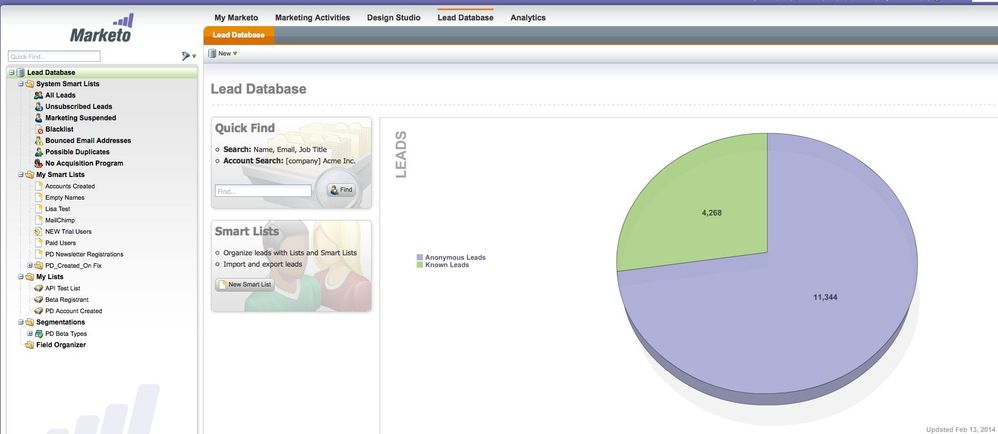Select the All Leads smart list

point(60,95)
